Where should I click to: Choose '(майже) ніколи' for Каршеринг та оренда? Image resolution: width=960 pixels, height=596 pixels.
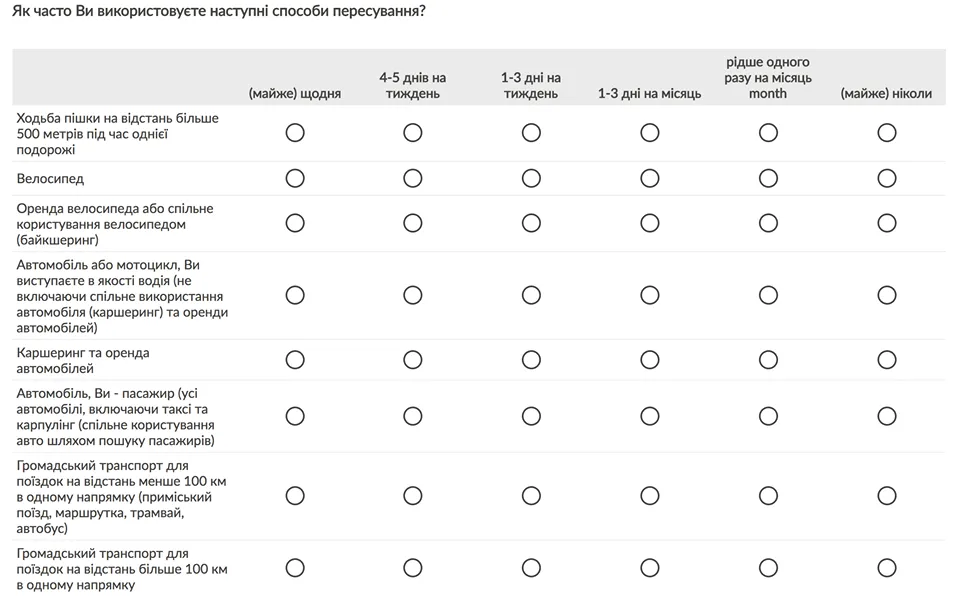(x=886, y=359)
